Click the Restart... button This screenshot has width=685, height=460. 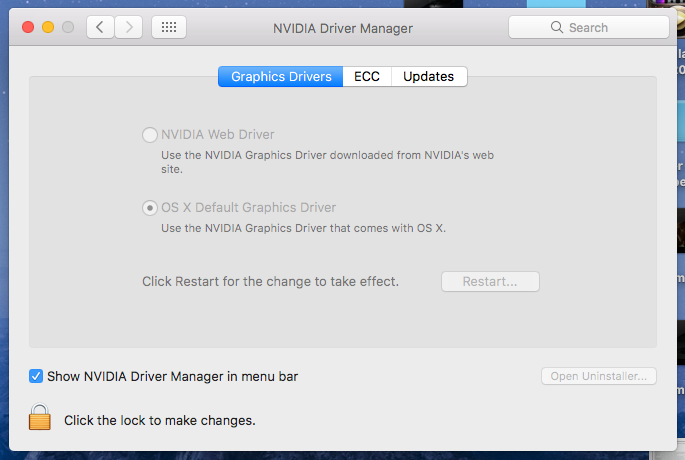coord(490,282)
